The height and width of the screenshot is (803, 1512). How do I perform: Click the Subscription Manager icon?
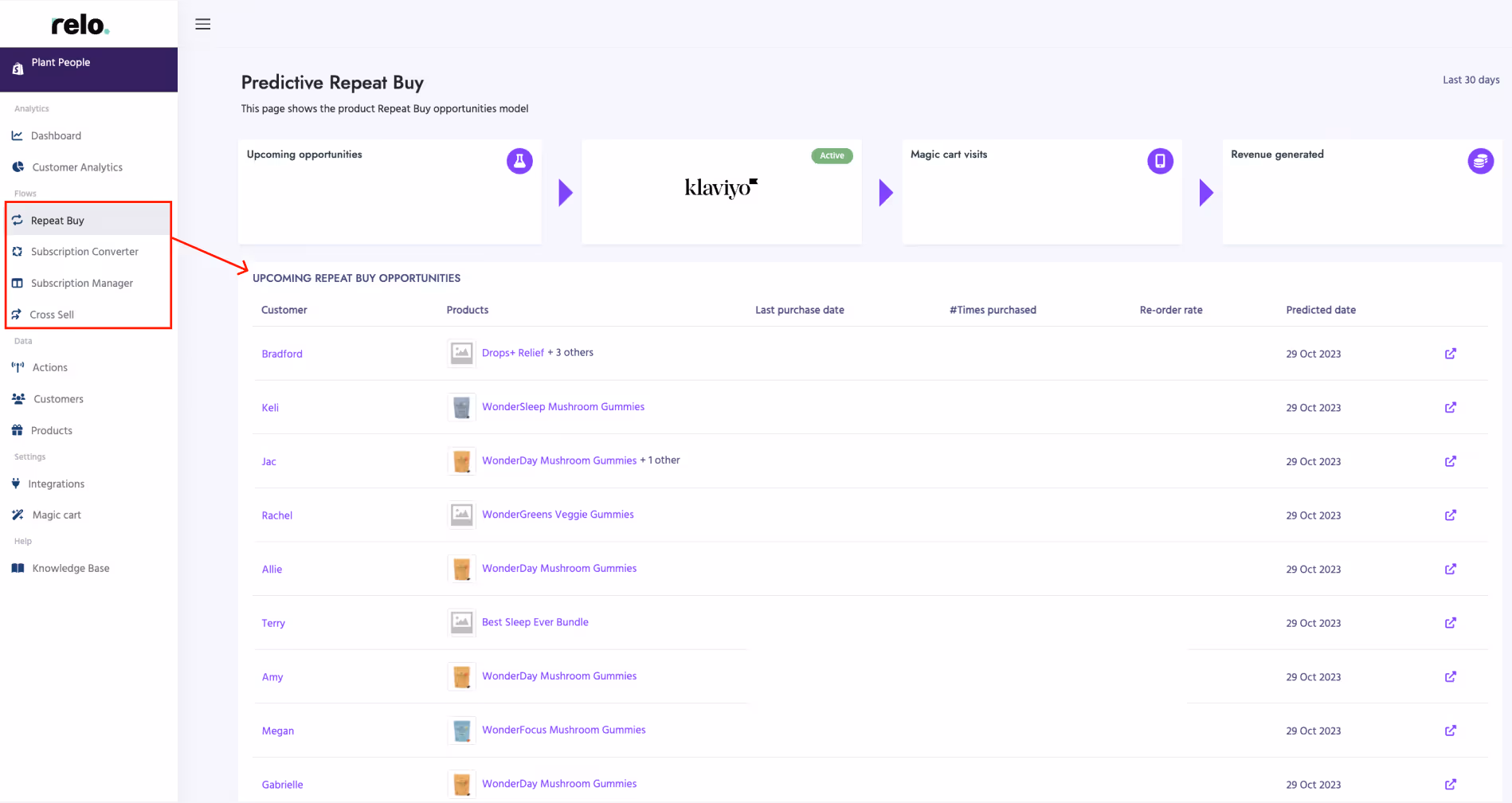[17, 283]
